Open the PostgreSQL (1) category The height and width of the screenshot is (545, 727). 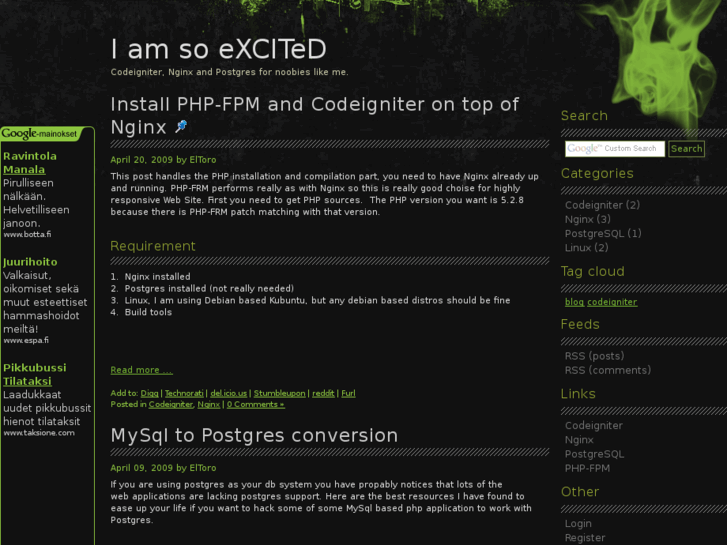pyautogui.click(x=603, y=233)
